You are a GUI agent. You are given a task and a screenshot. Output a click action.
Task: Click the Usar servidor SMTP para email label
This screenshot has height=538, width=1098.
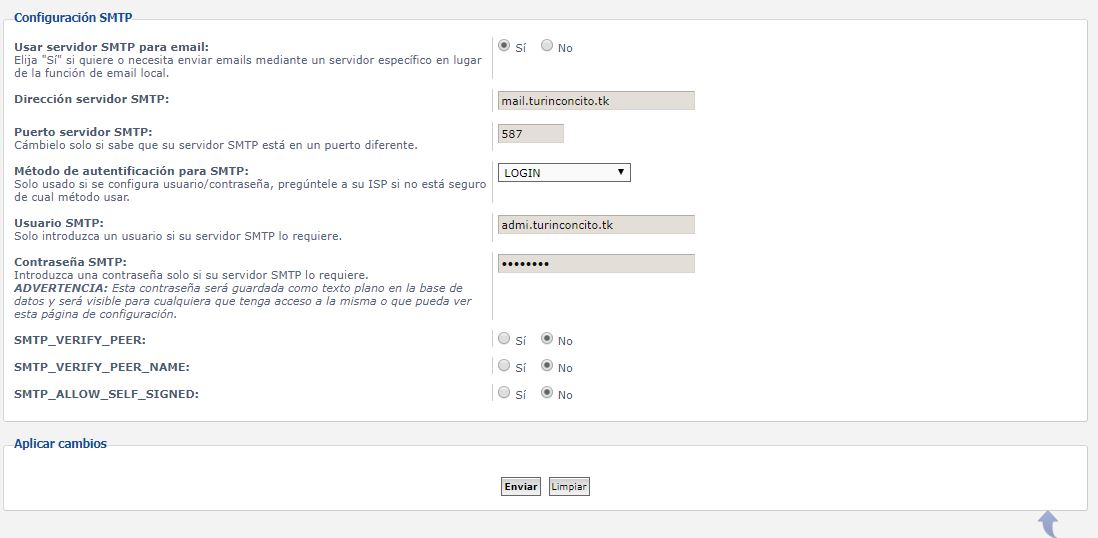(x=111, y=47)
